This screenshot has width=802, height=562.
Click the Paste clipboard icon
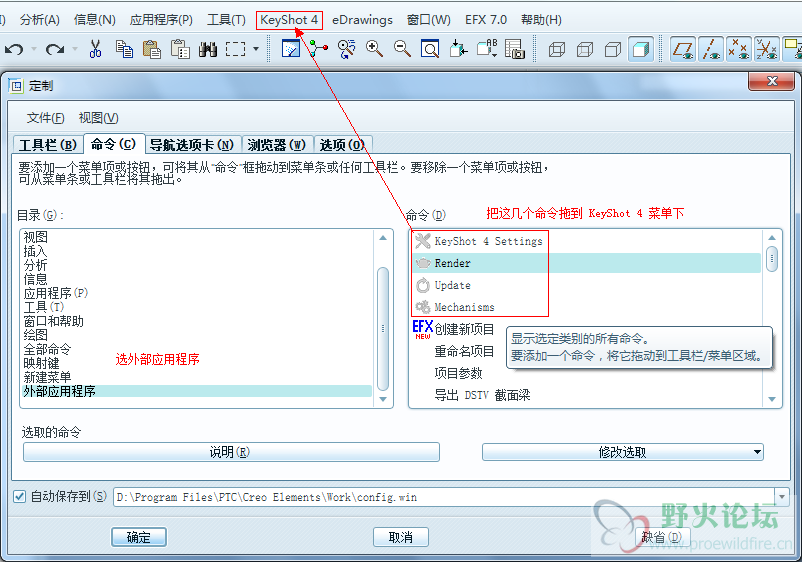151,49
